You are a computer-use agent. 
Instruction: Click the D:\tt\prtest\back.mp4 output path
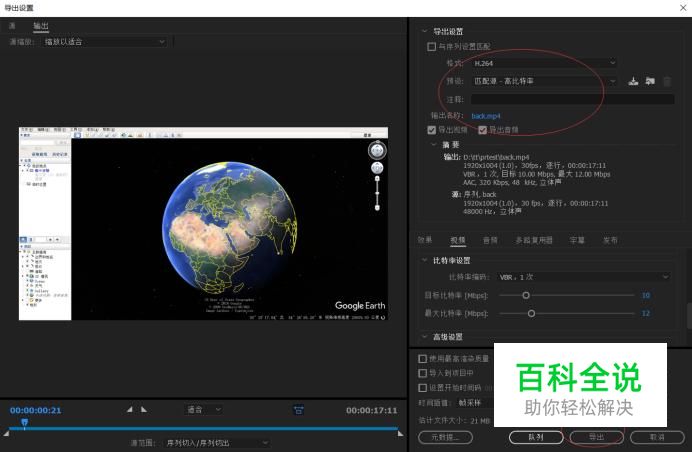(496, 157)
